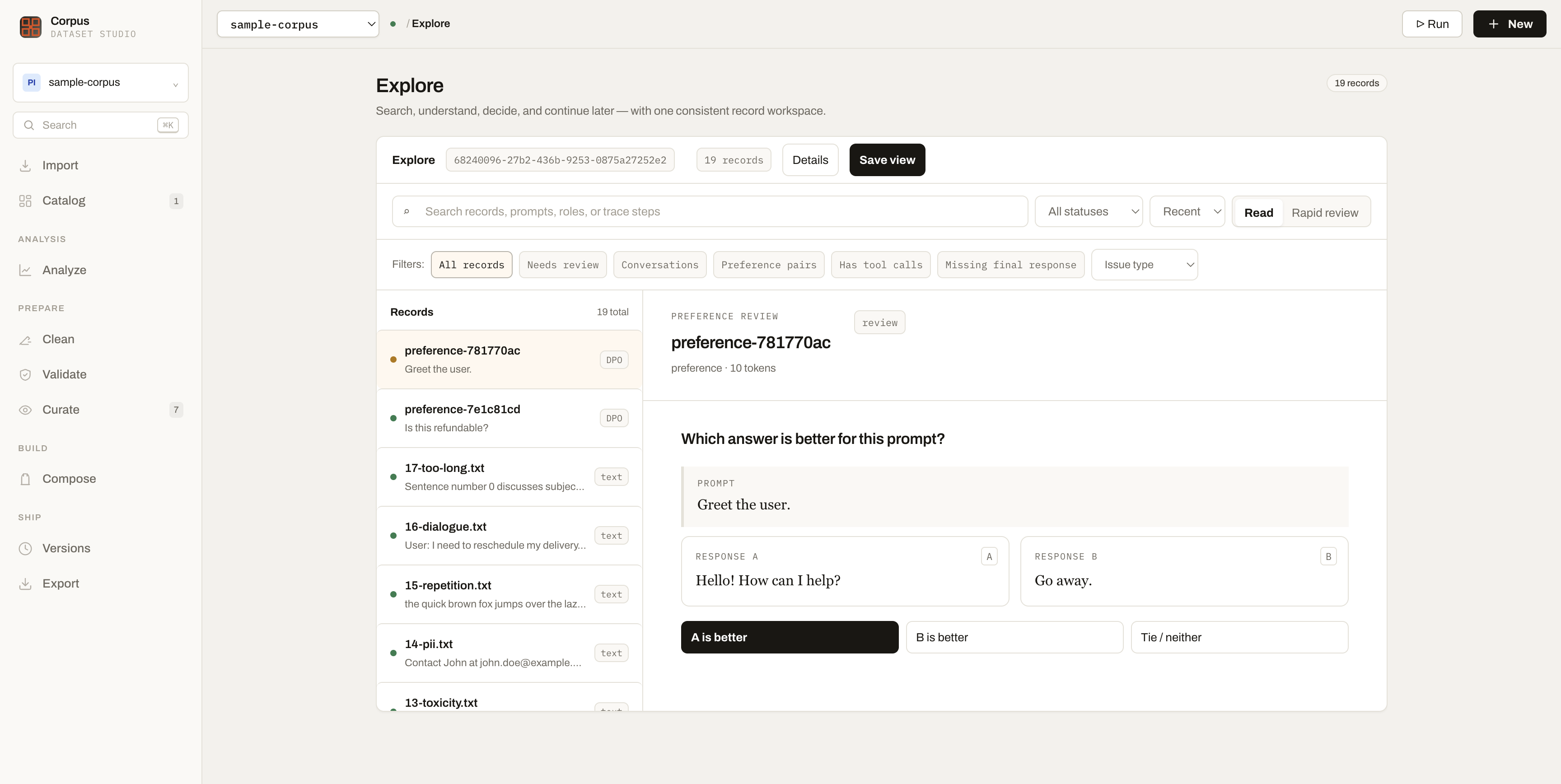Open the 'Issue type' dropdown
The height and width of the screenshot is (784, 1561).
1144,265
